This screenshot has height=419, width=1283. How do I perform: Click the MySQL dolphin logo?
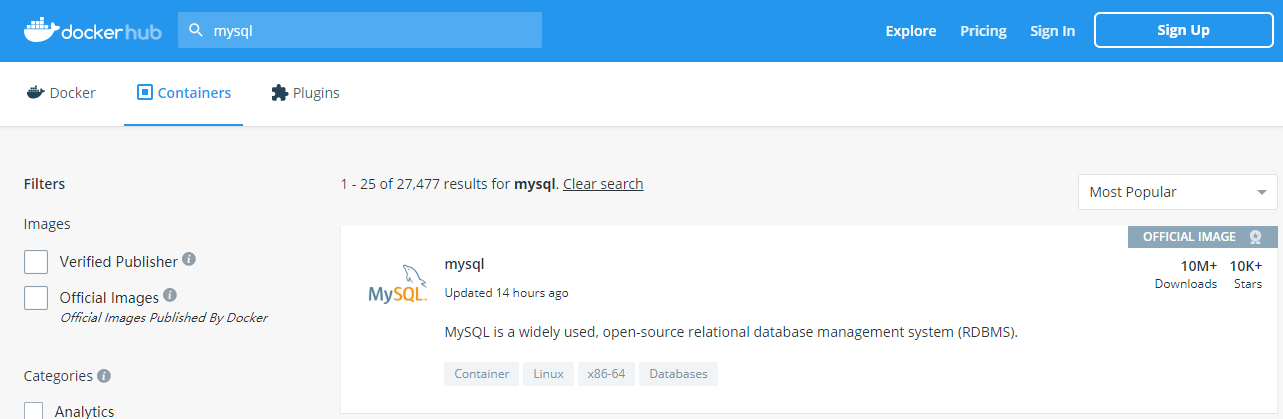click(x=397, y=283)
